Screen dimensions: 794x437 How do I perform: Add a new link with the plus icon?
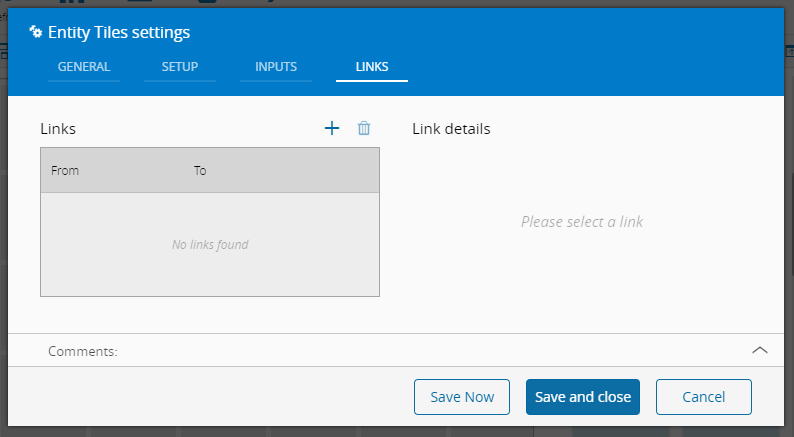coord(332,128)
